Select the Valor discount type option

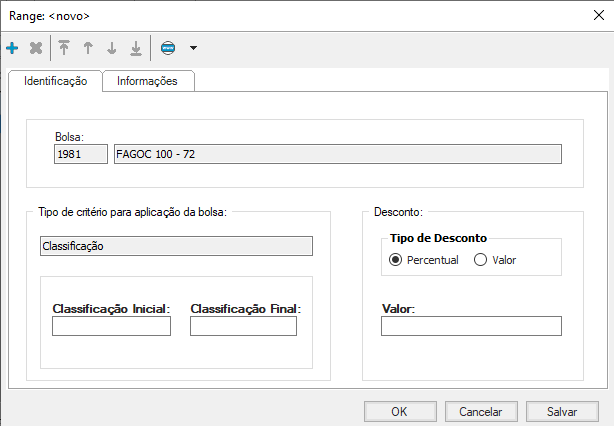pos(480,260)
